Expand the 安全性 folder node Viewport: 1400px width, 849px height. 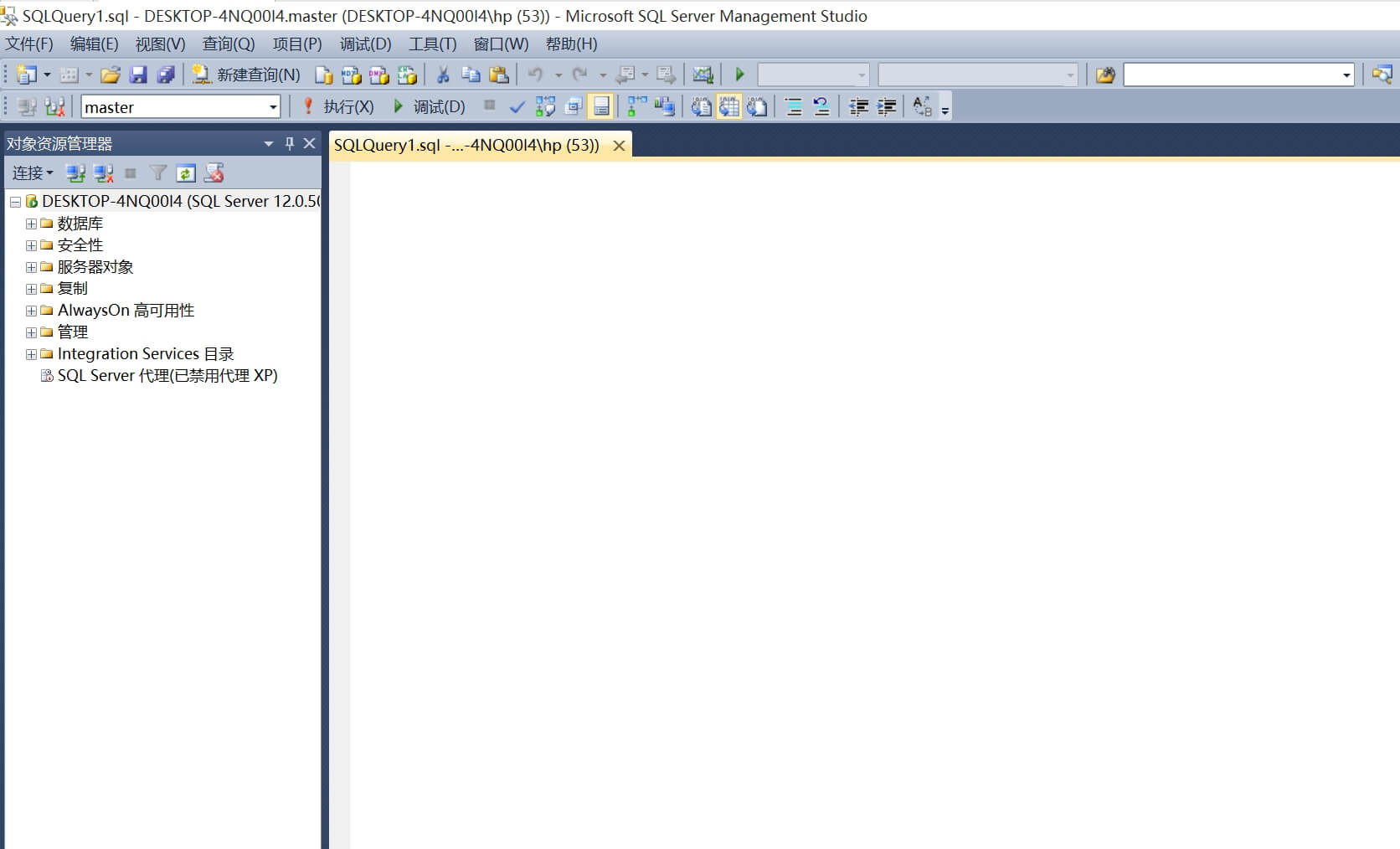[x=31, y=245]
